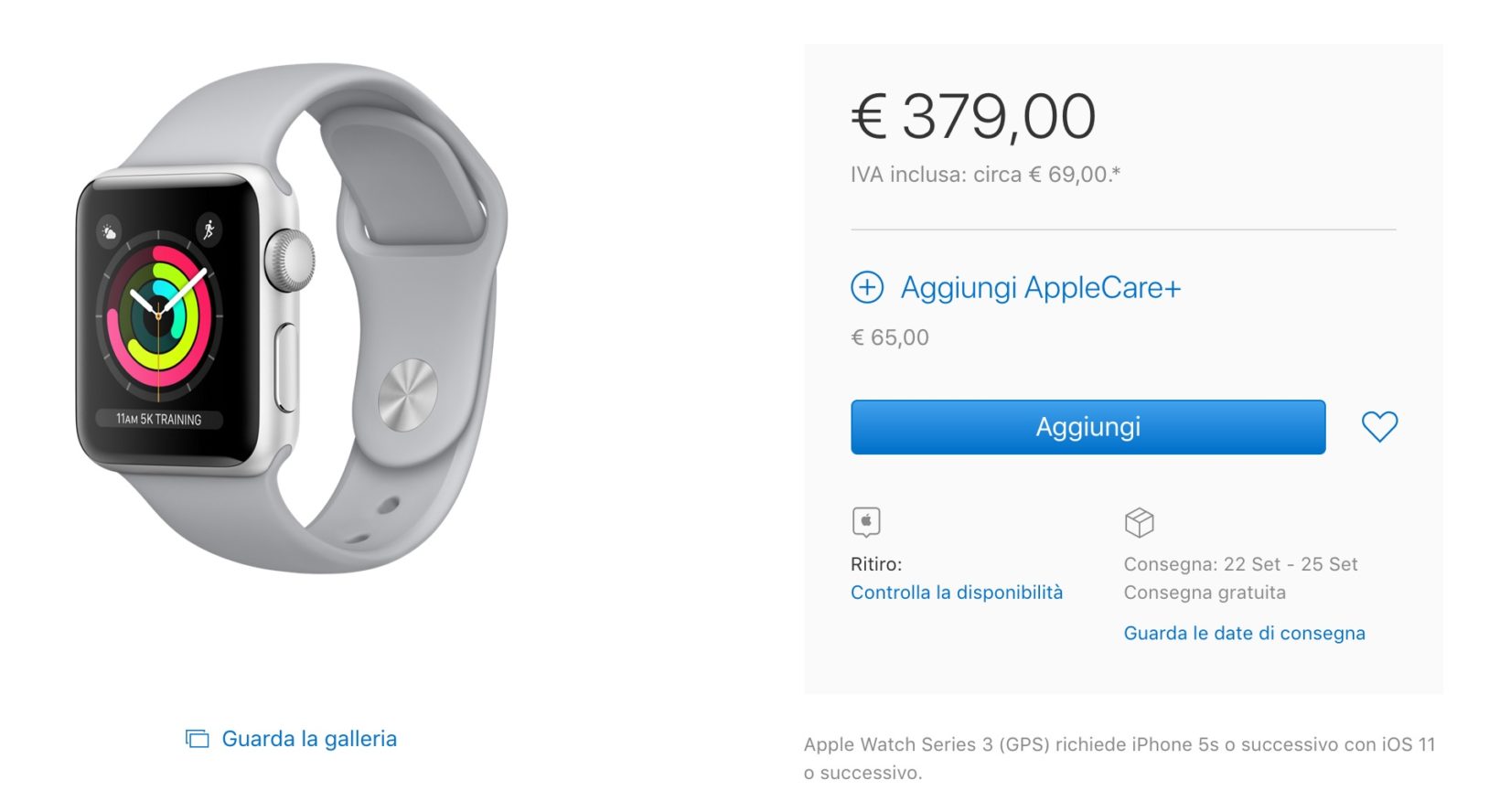This screenshot has height=812, width=1500.
Task: Select the Aggiungi AppleCare+ link
Action: coord(1041,288)
